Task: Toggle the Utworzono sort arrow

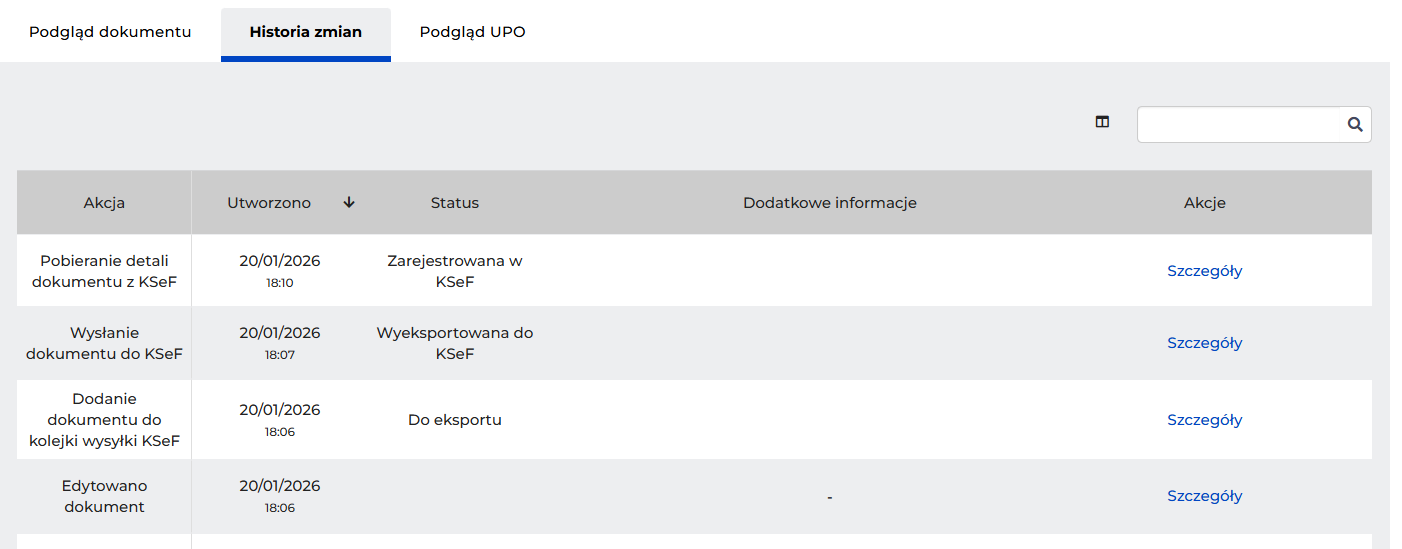Action: [349, 202]
